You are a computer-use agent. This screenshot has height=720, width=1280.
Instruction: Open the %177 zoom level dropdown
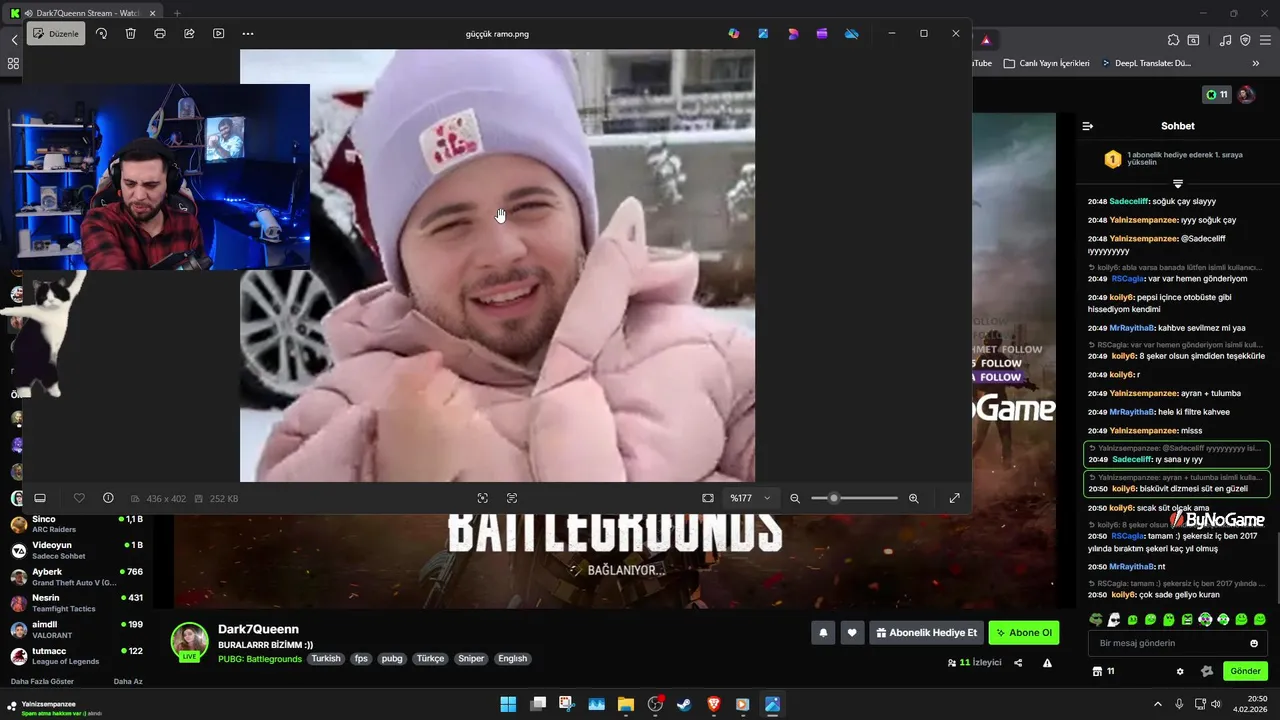[x=750, y=498]
